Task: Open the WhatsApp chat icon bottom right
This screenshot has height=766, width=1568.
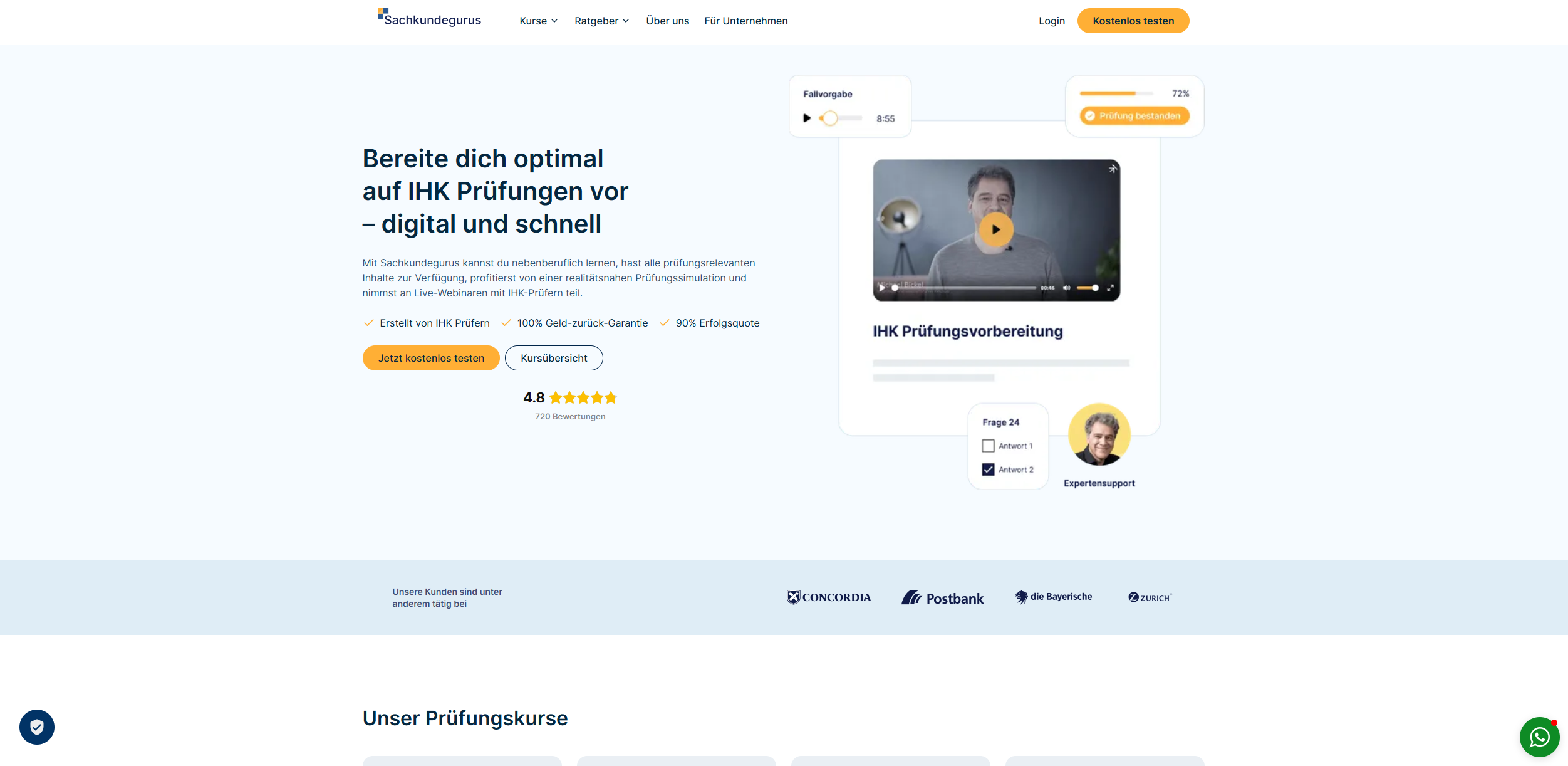Action: click(x=1539, y=737)
